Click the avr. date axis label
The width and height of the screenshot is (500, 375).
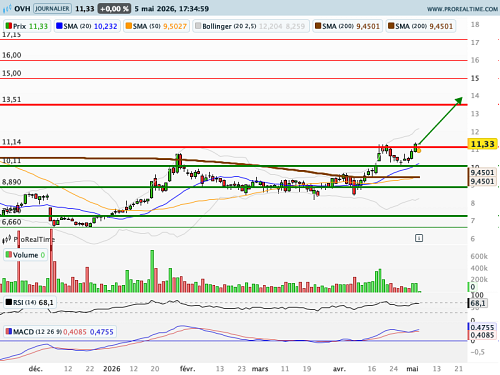tap(339, 369)
